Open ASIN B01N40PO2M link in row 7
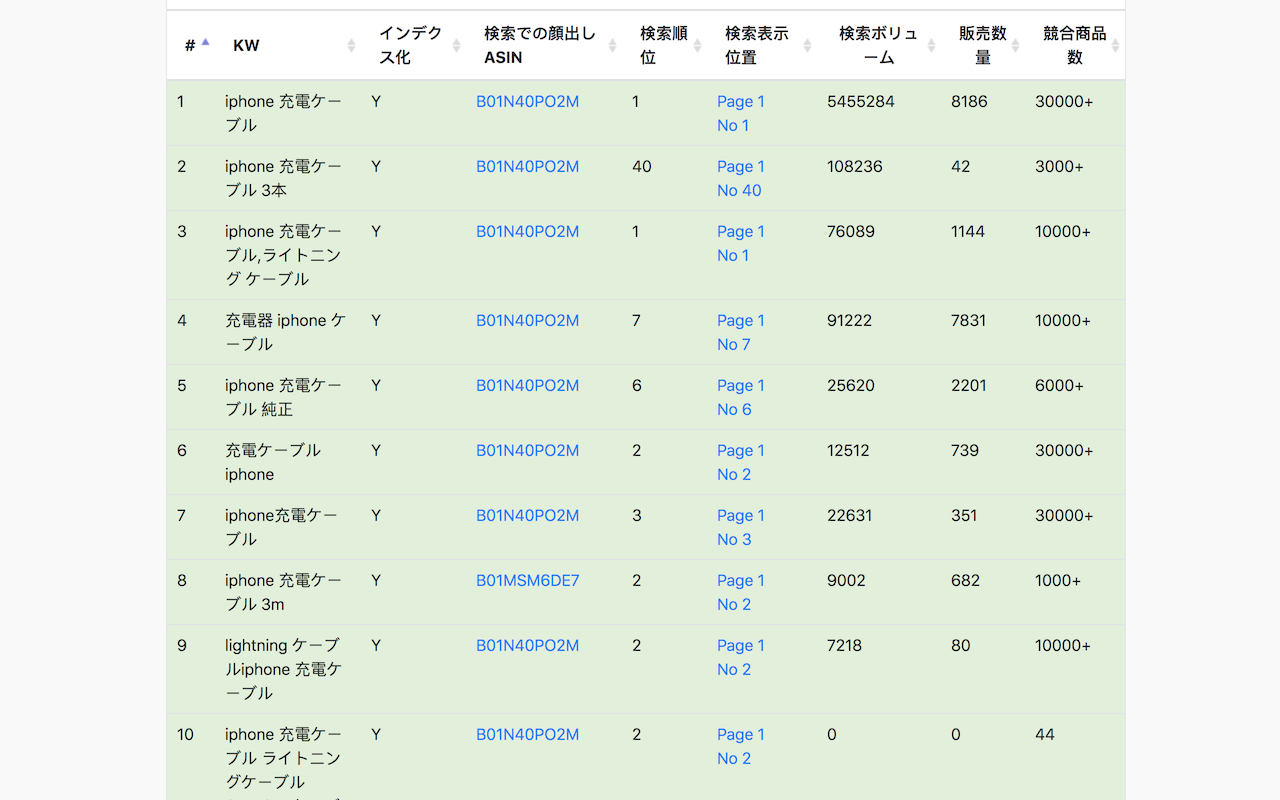 pyautogui.click(x=527, y=515)
